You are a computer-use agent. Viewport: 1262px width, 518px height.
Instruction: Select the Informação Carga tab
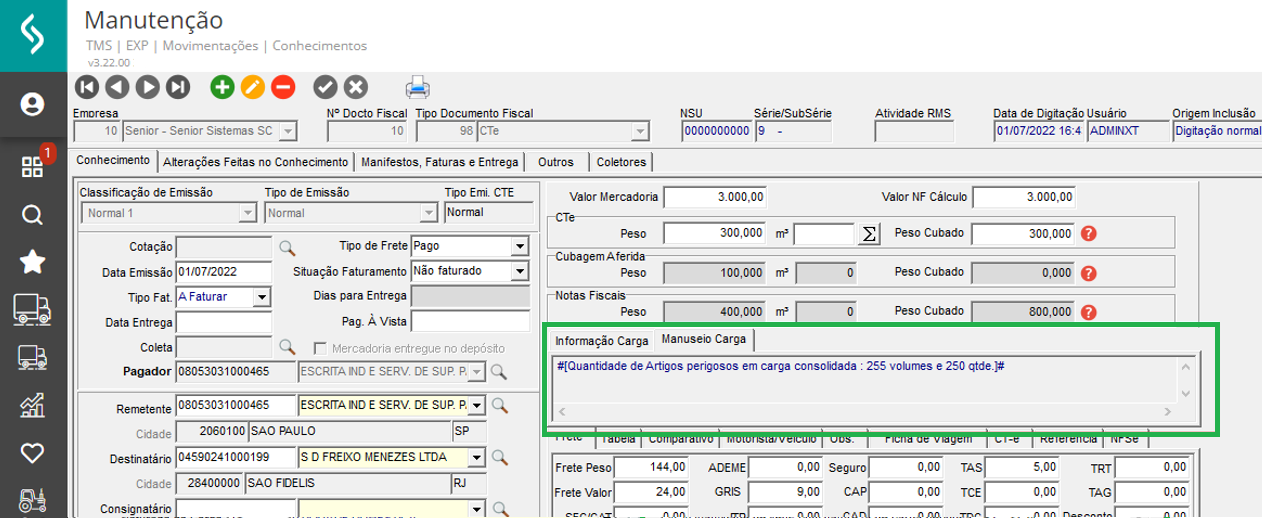click(x=602, y=340)
